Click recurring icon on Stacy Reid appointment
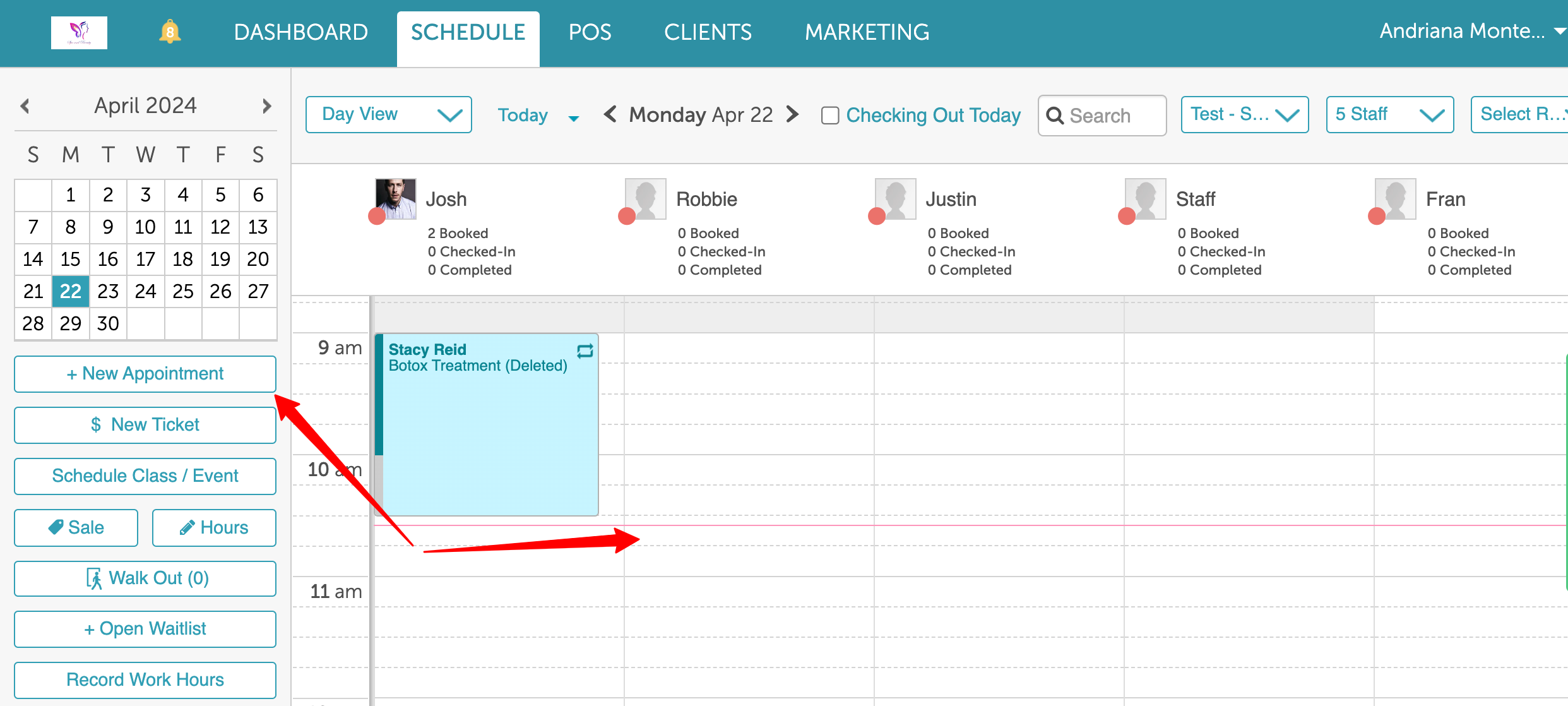The image size is (1568, 706). click(x=585, y=350)
